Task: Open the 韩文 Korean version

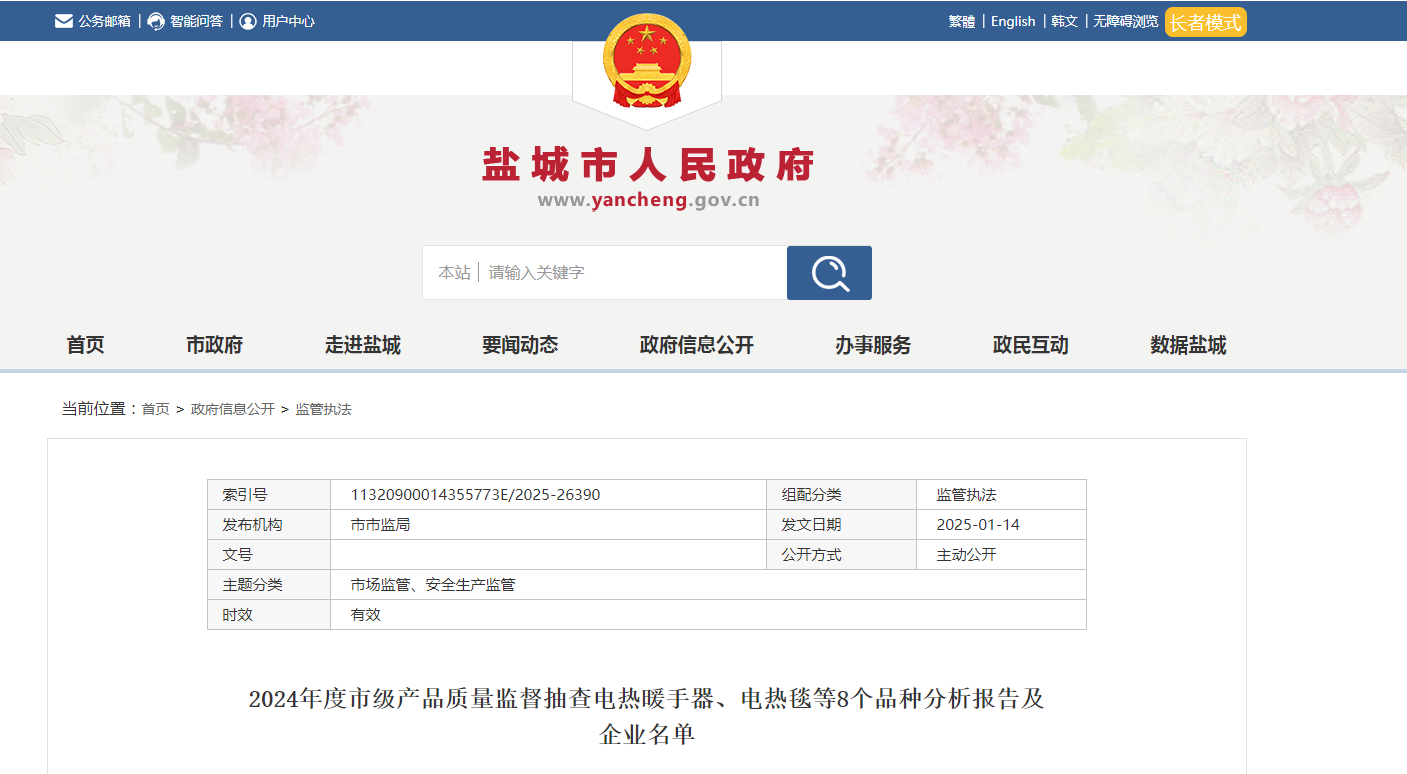Action: click(1064, 21)
